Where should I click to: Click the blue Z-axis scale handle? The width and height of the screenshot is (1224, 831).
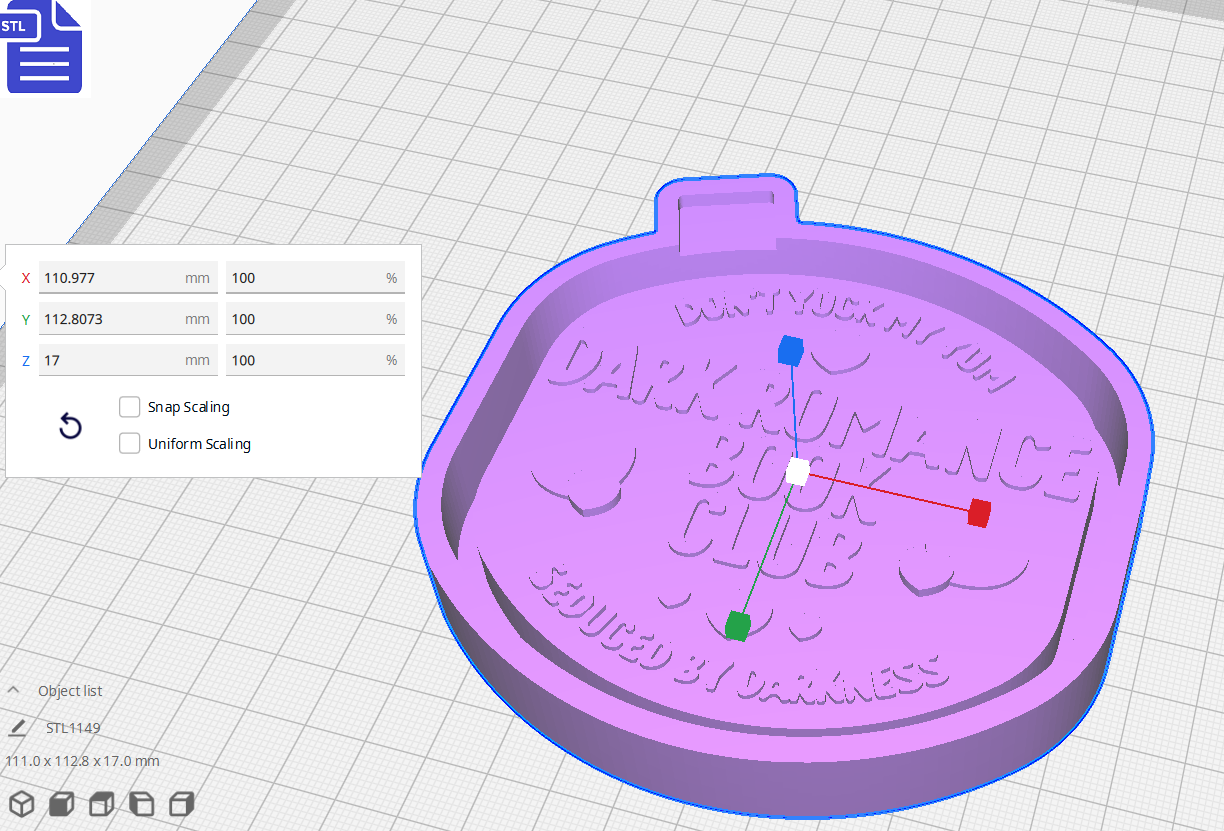coord(789,350)
